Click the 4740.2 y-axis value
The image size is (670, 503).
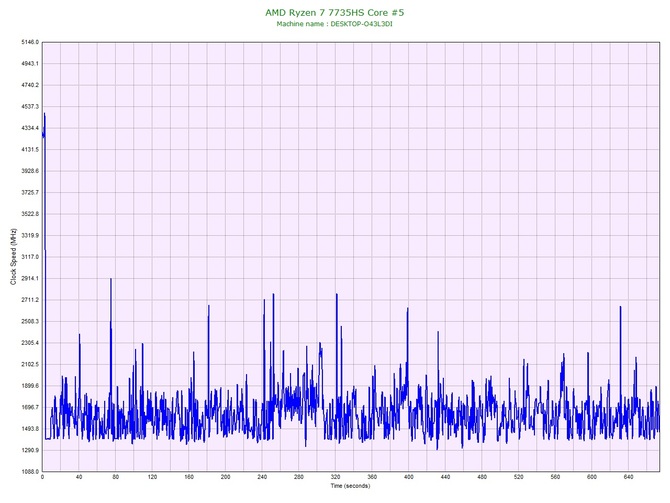point(30,85)
